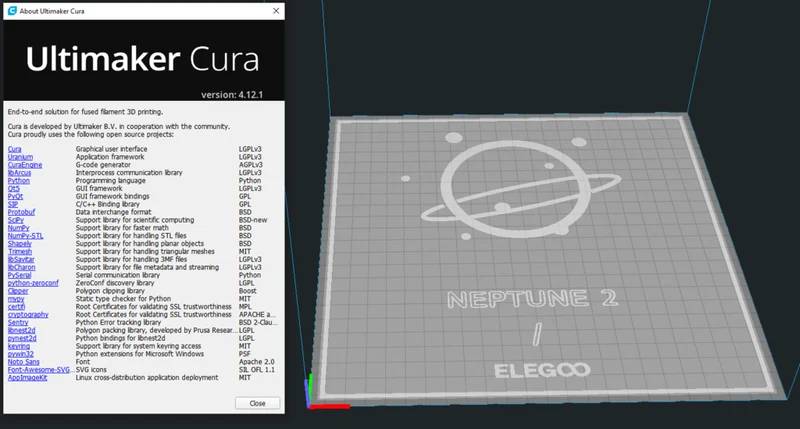Visit the Sentry project link
The height and width of the screenshot is (429, 800).
[18, 322]
